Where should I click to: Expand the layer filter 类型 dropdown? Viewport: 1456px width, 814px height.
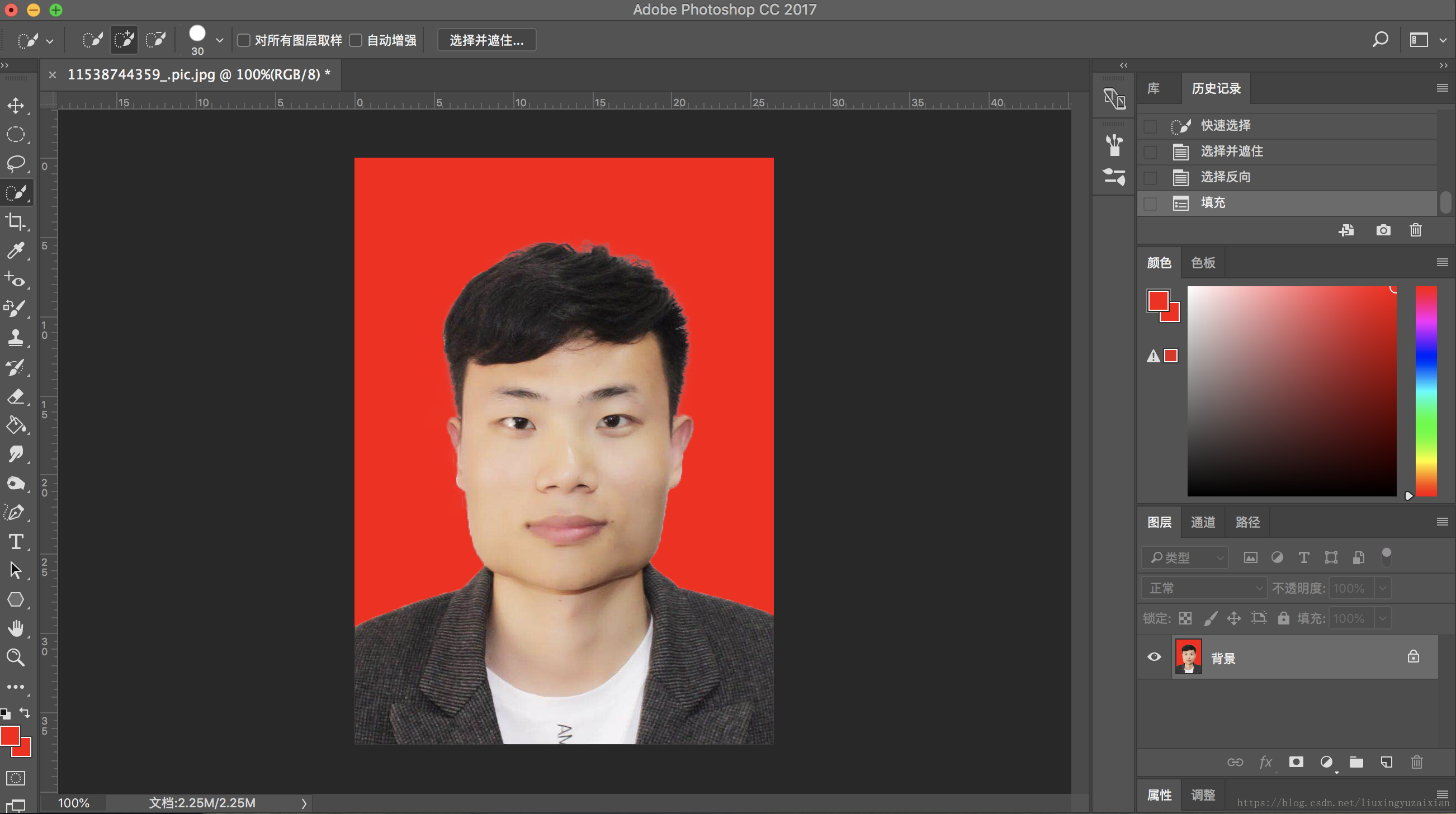(1185, 557)
